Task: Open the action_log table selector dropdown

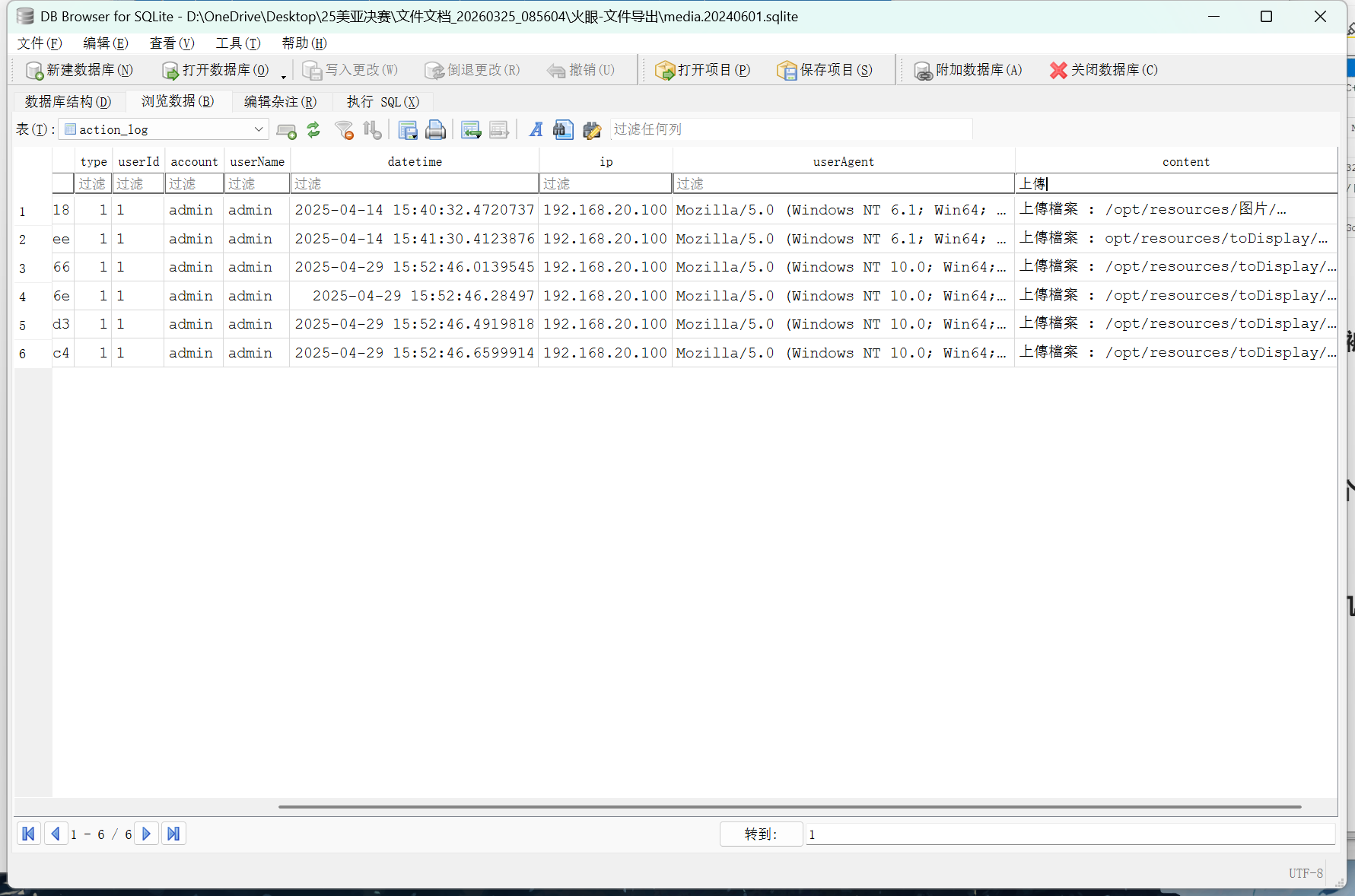Action: [164, 129]
